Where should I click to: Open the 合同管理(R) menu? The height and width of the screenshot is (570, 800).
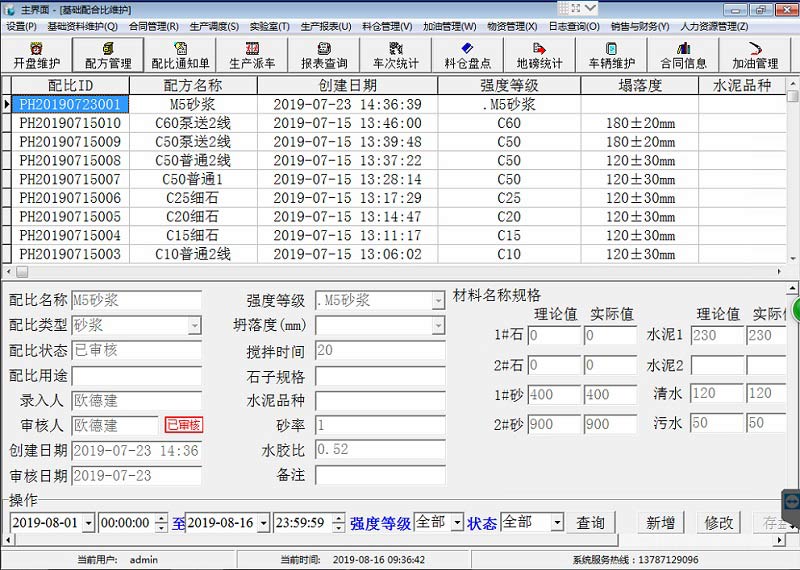point(154,26)
